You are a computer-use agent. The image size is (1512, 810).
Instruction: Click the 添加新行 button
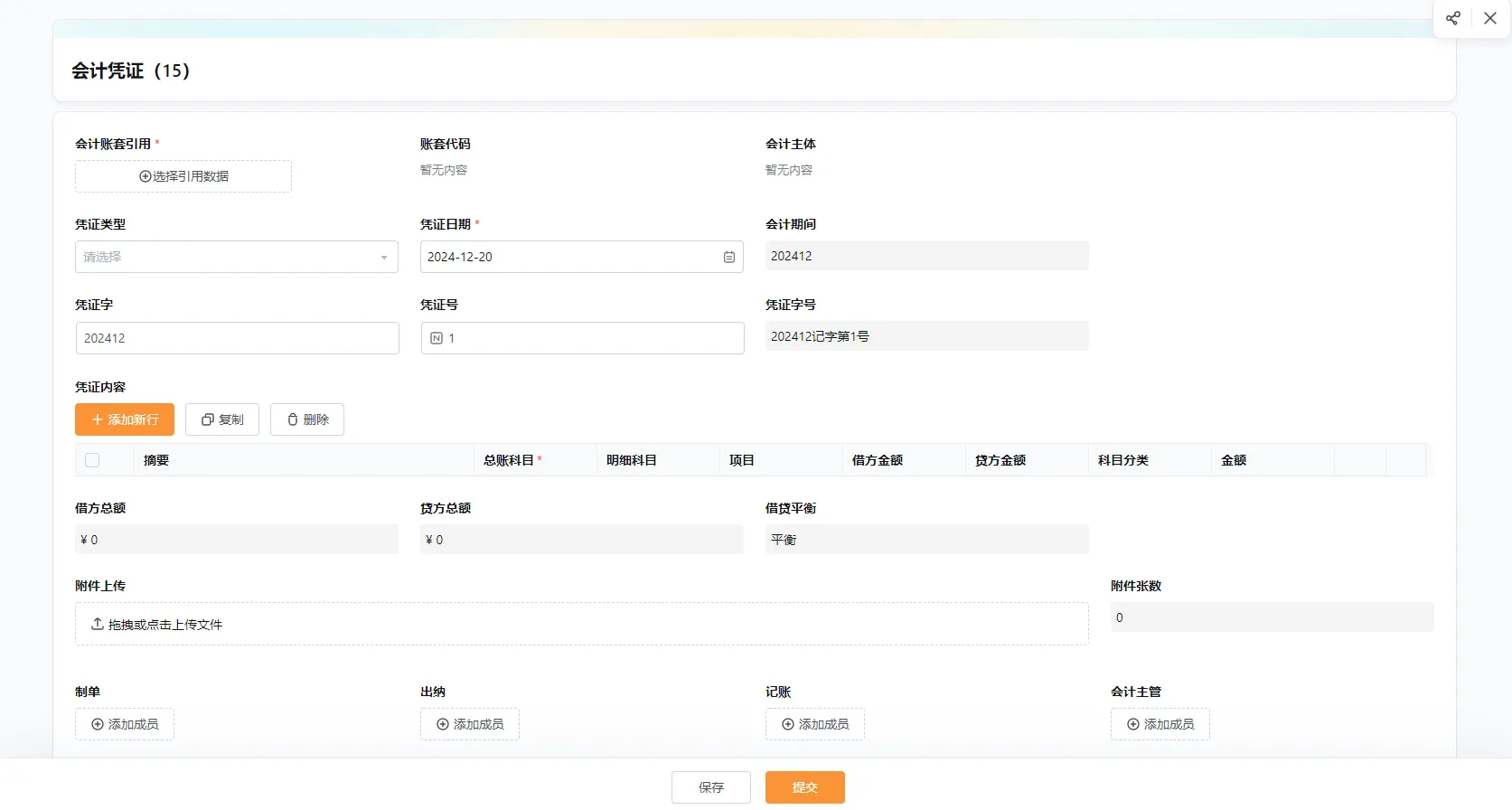125,419
